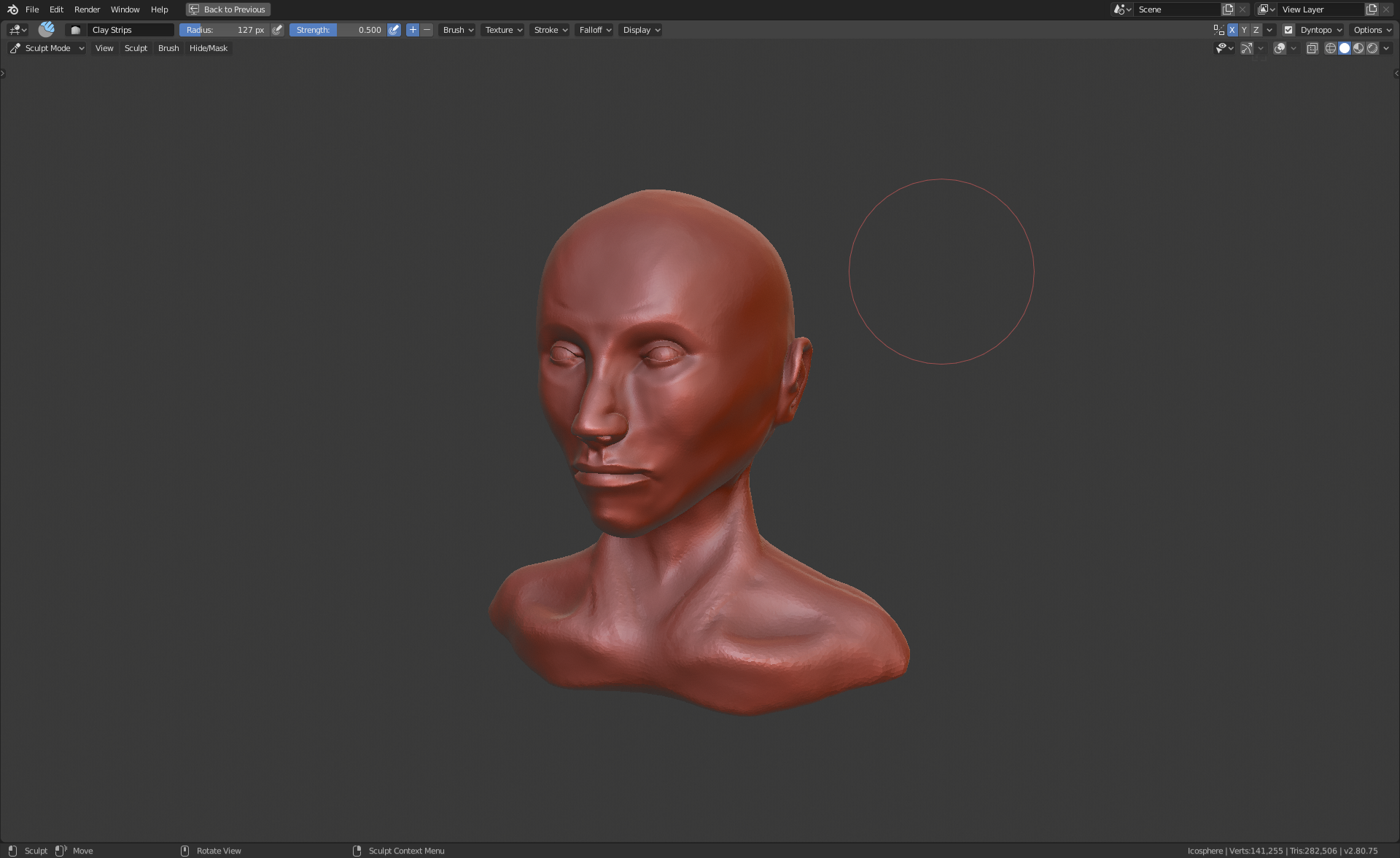
Task: Open the Sculpt Mode dropdown
Action: point(47,48)
